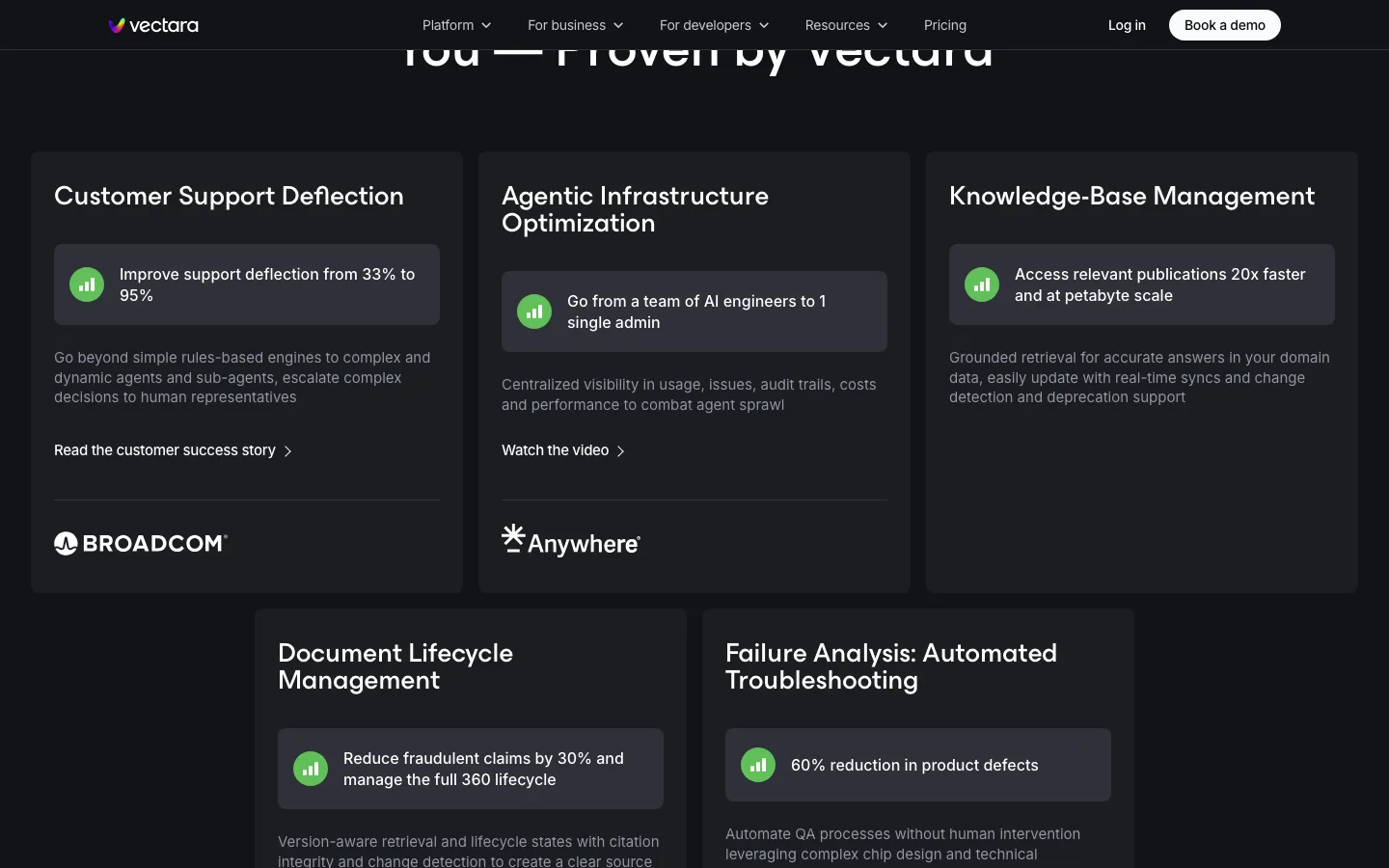The image size is (1389, 868).
Task: Expand the For business dropdown menu
Action: (576, 25)
